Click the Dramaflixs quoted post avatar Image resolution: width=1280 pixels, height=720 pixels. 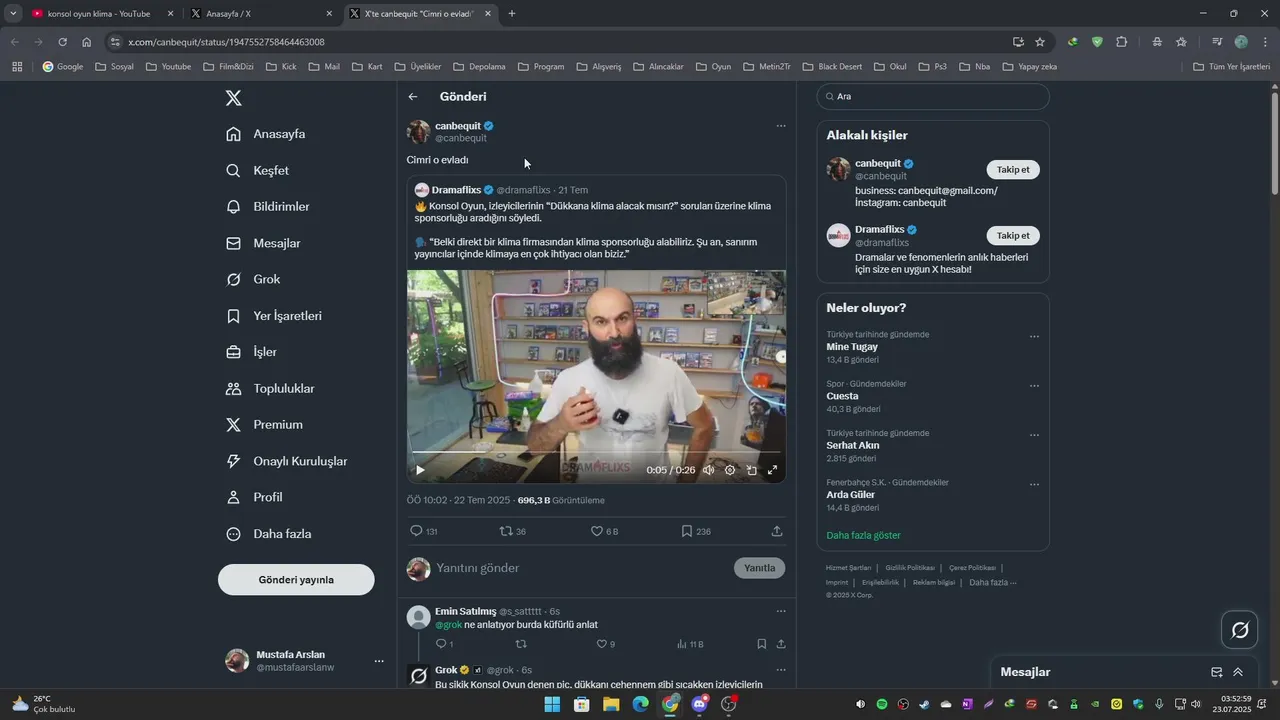422,190
